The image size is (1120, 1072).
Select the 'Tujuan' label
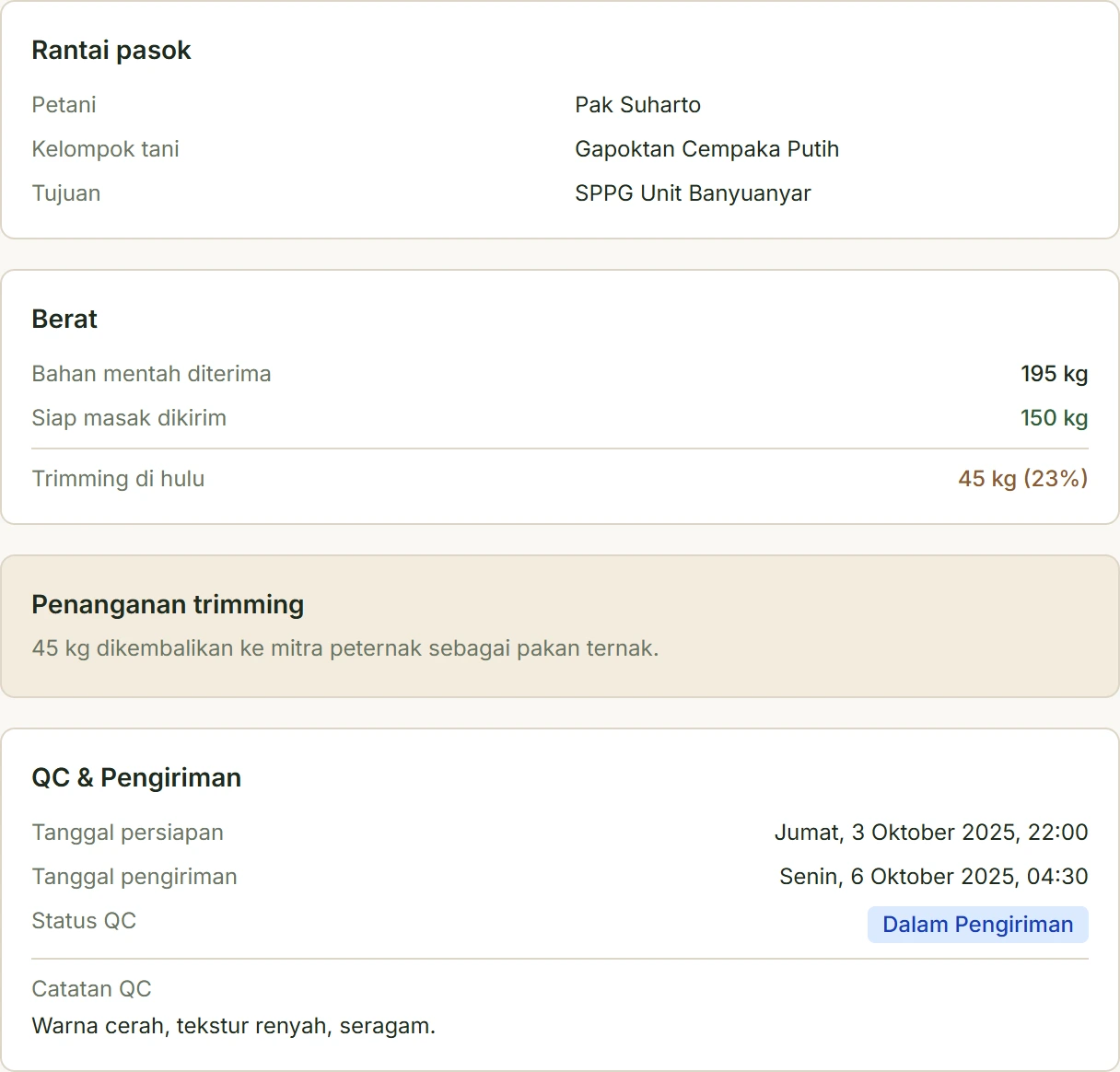point(66,193)
